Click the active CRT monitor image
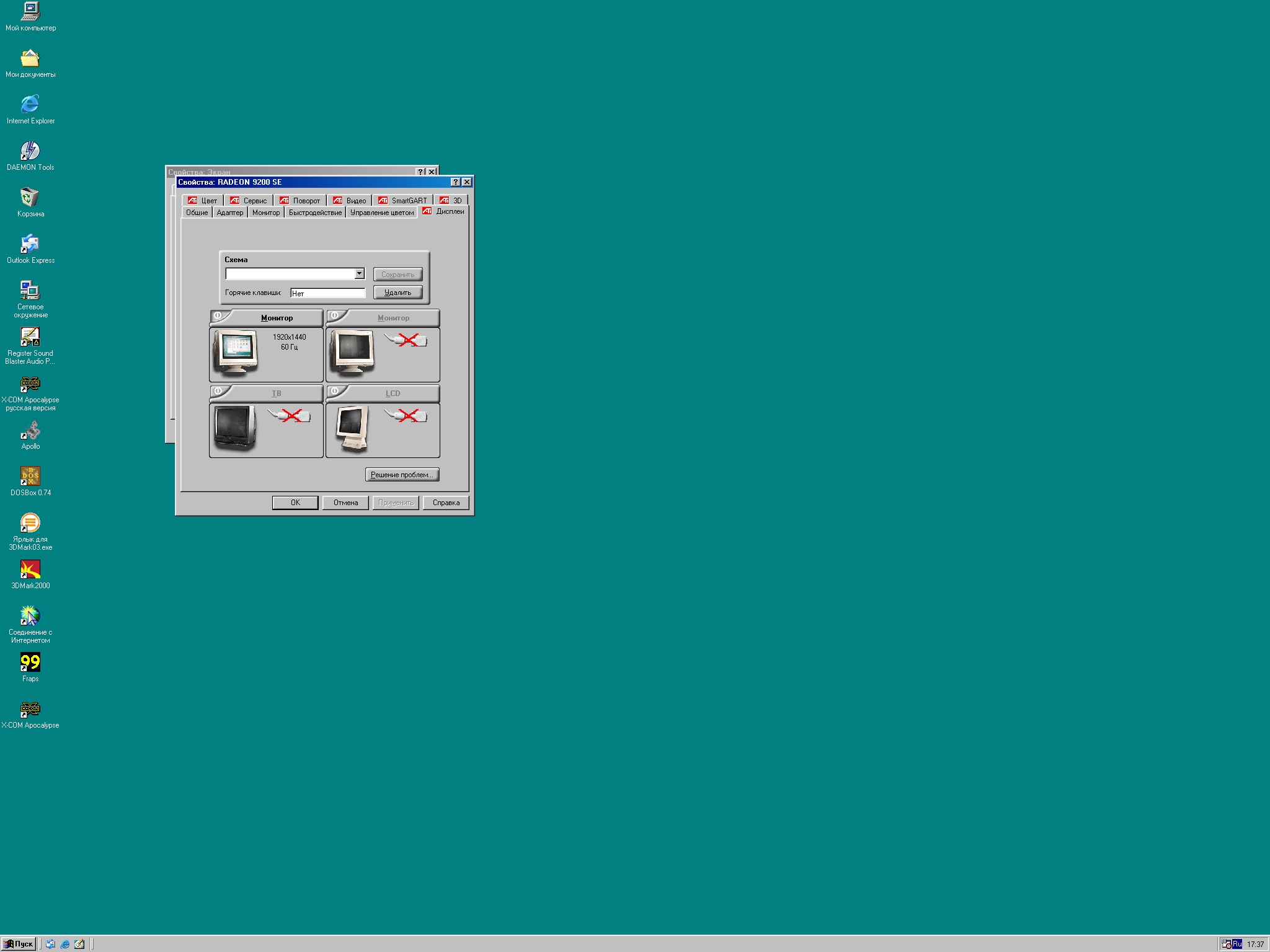 click(x=236, y=352)
